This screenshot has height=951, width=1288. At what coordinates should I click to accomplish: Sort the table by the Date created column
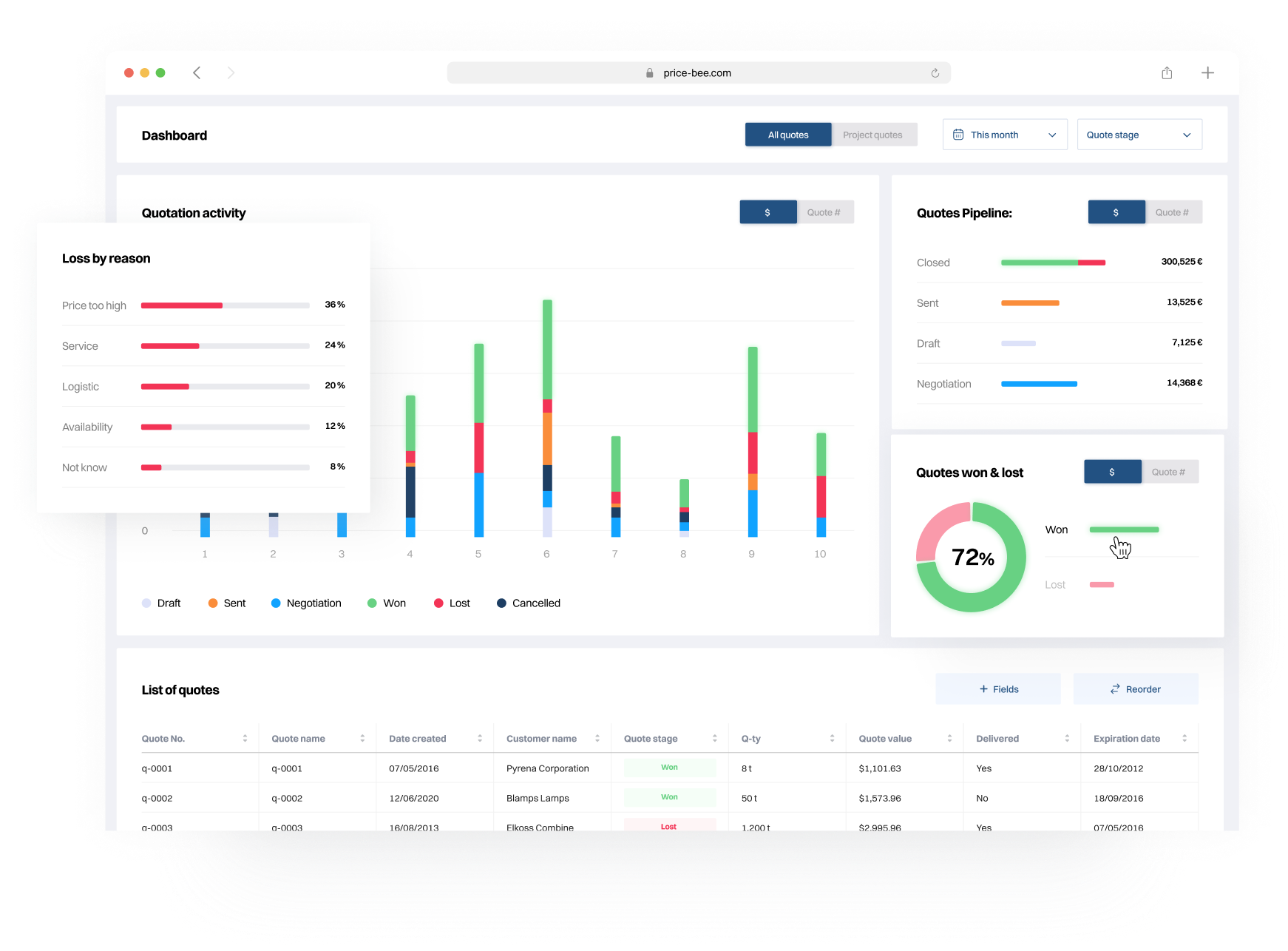click(480, 739)
